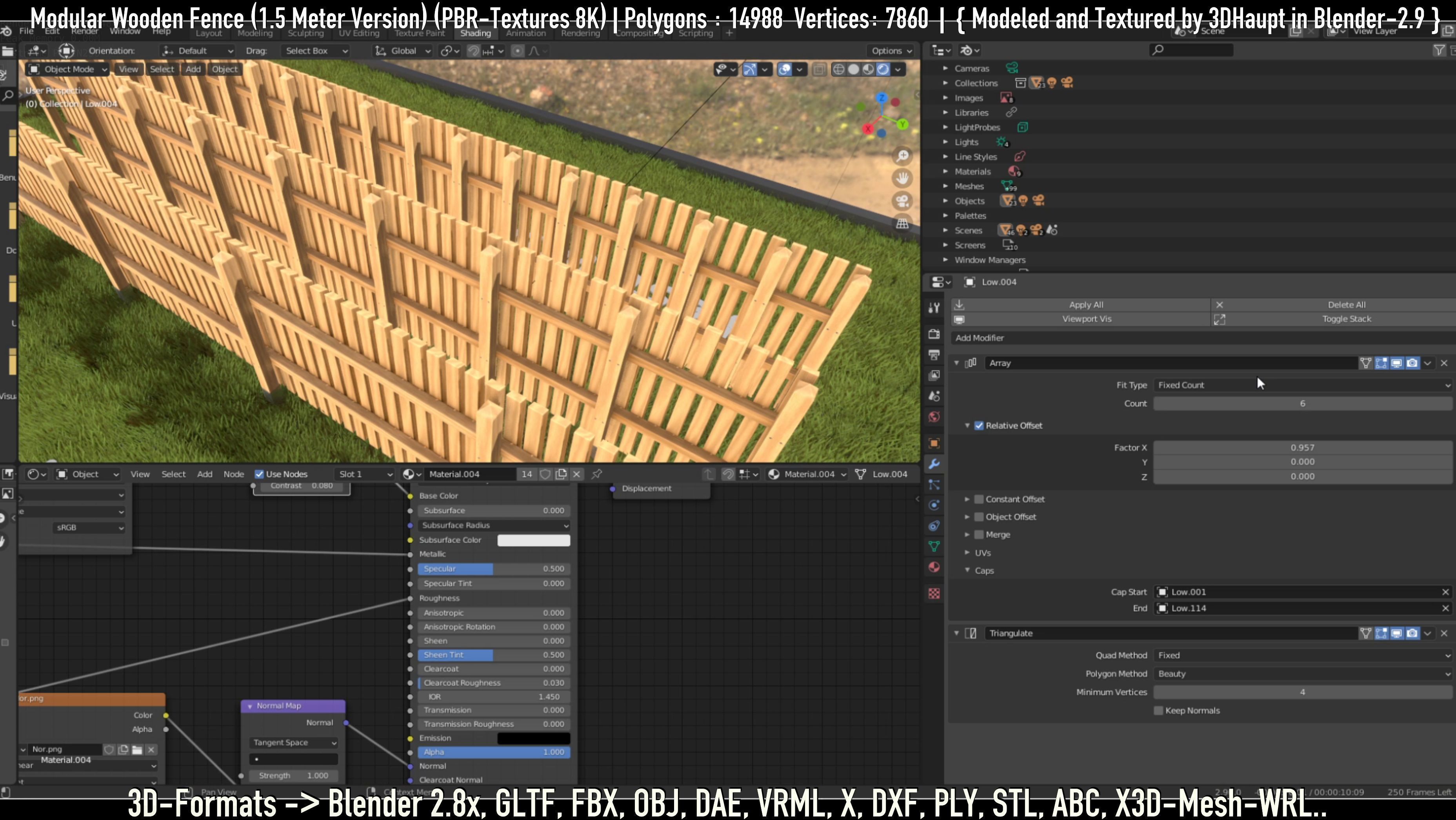Screen dimensions: 1456x820
Task: Select rendered viewport shading mode
Action: tap(882, 69)
